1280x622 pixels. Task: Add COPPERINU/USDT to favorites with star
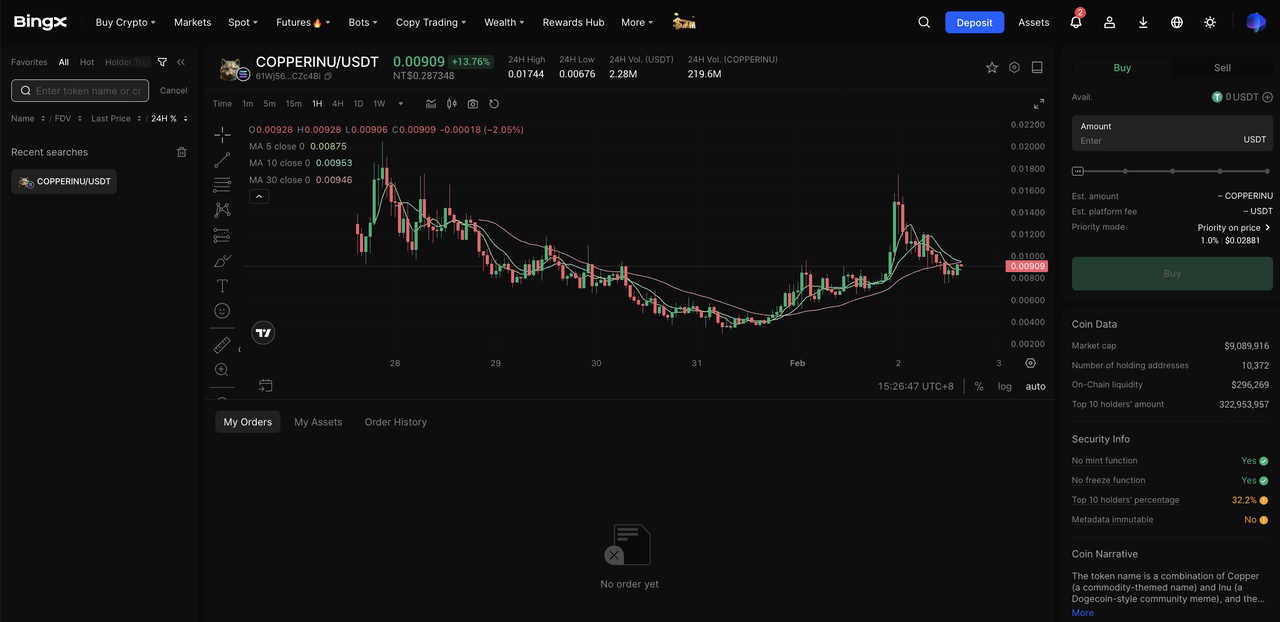992,68
